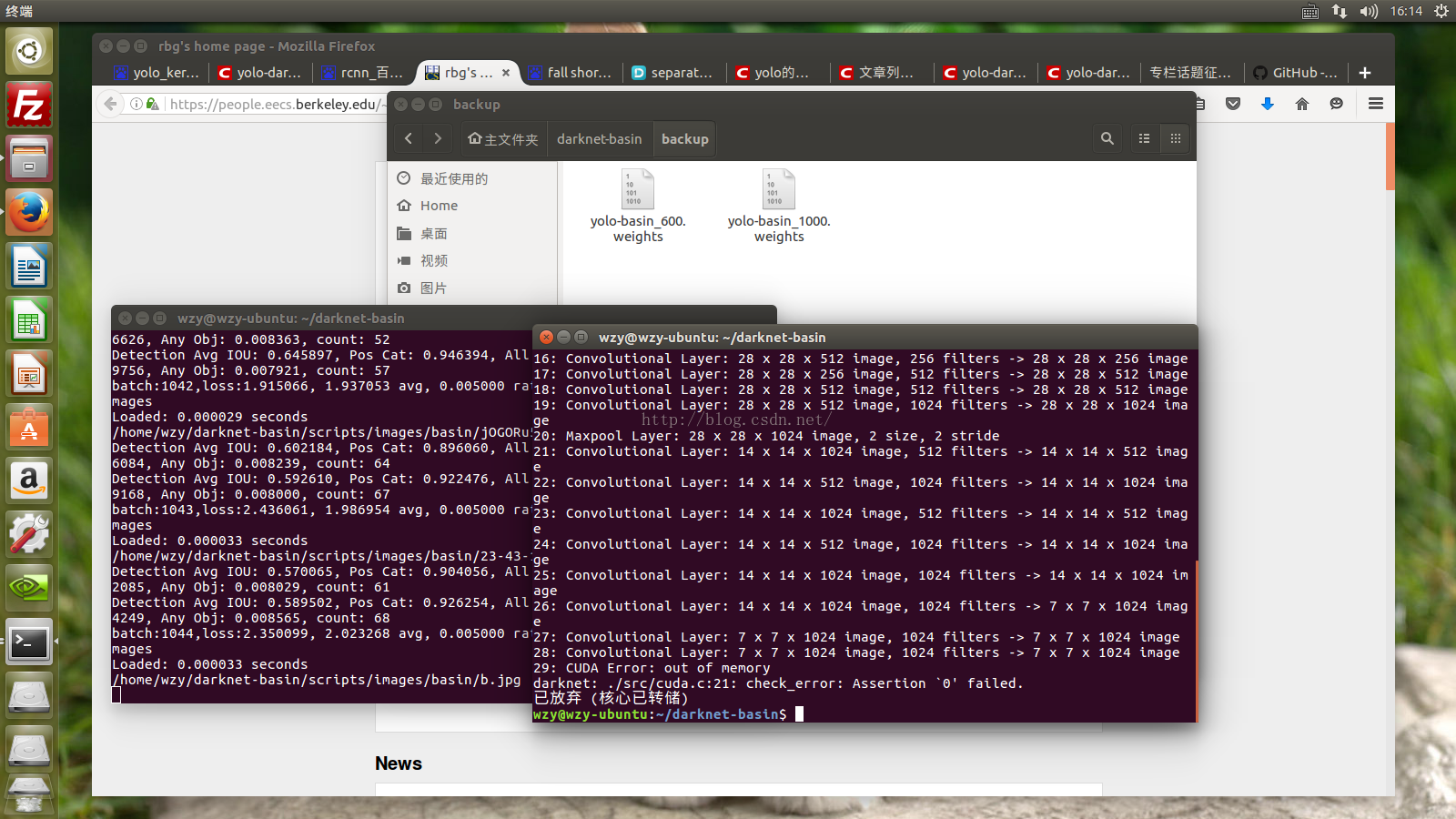
Task: Select the yolo-basin_600.weights file
Action: pyautogui.click(x=638, y=207)
